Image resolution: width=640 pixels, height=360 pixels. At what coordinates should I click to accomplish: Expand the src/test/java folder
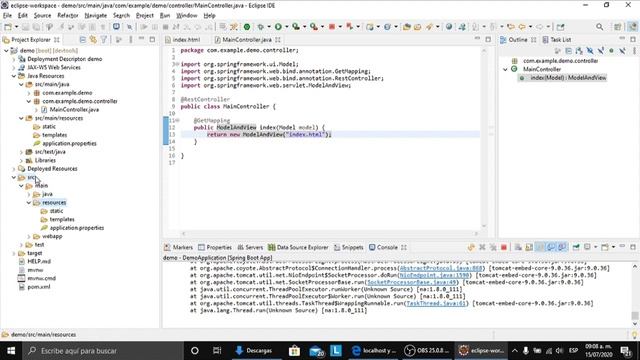tap(21, 152)
